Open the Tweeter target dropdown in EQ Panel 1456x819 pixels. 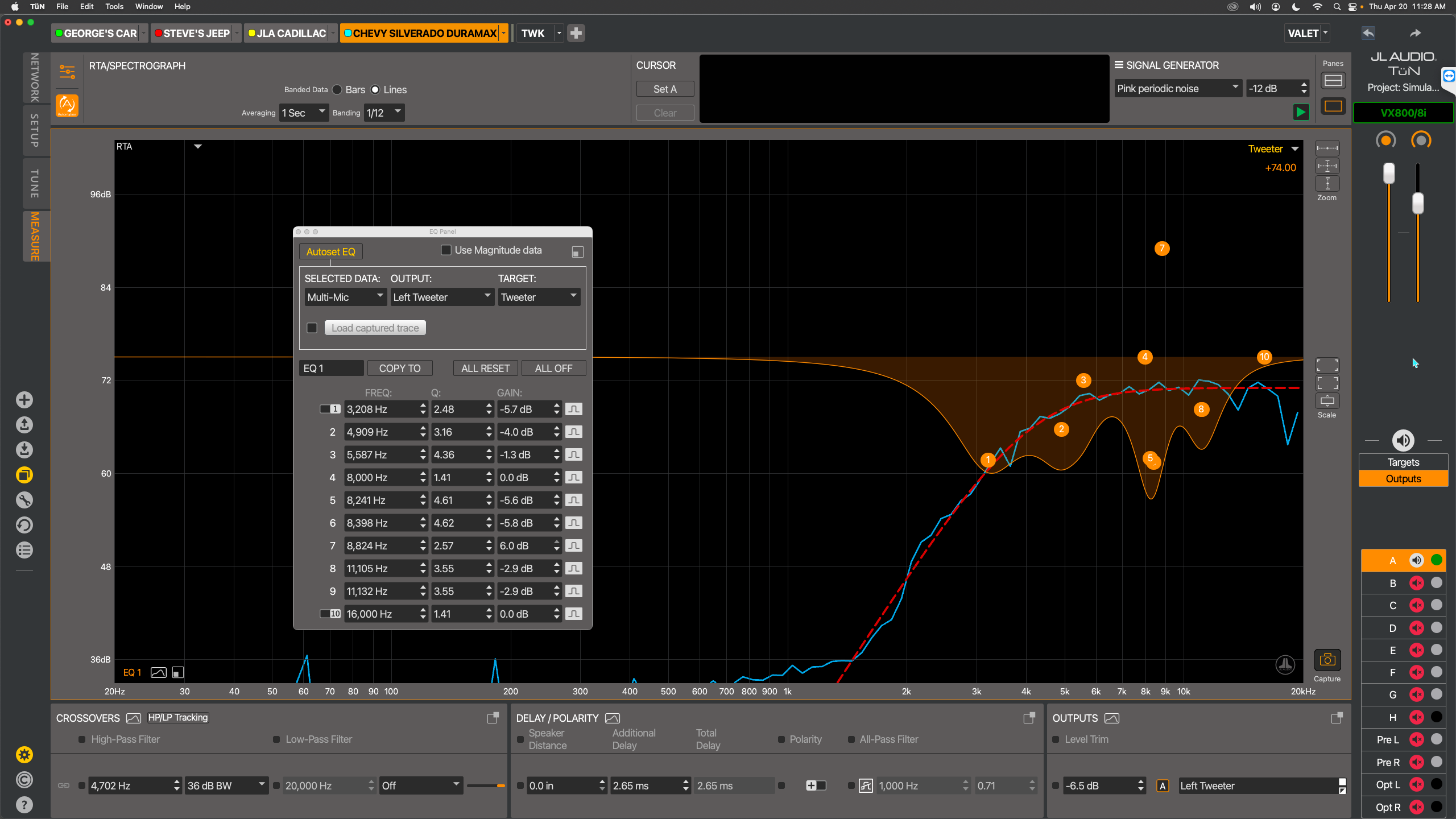tap(539, 297)
